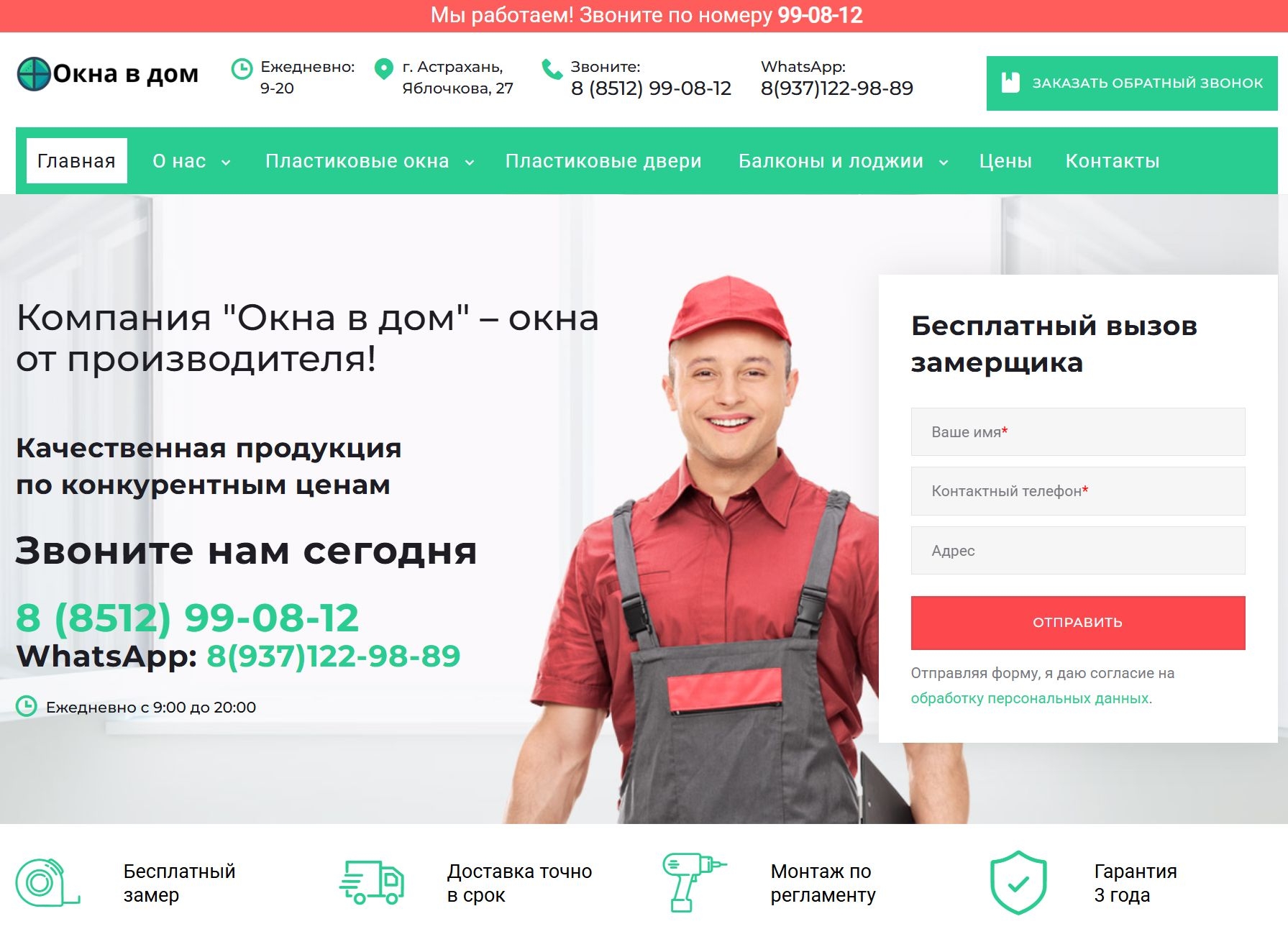The height and width of the screenshot is (947, 1288).
Task: Expand the Пластиковые окна menu chevron
Action: click(470, 163)
